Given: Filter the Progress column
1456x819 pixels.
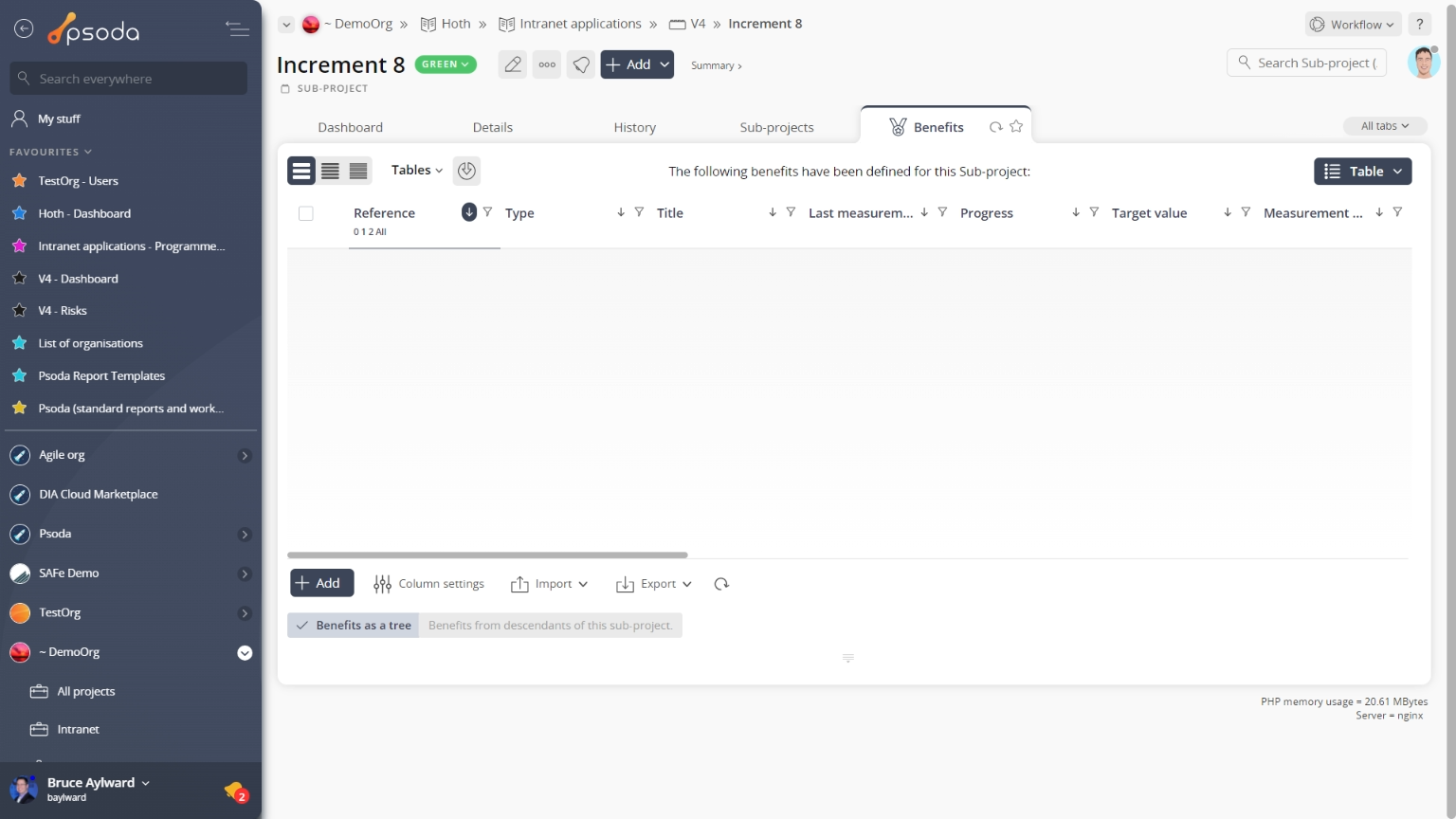Looking at the screenshot, I should point(1094,212).
